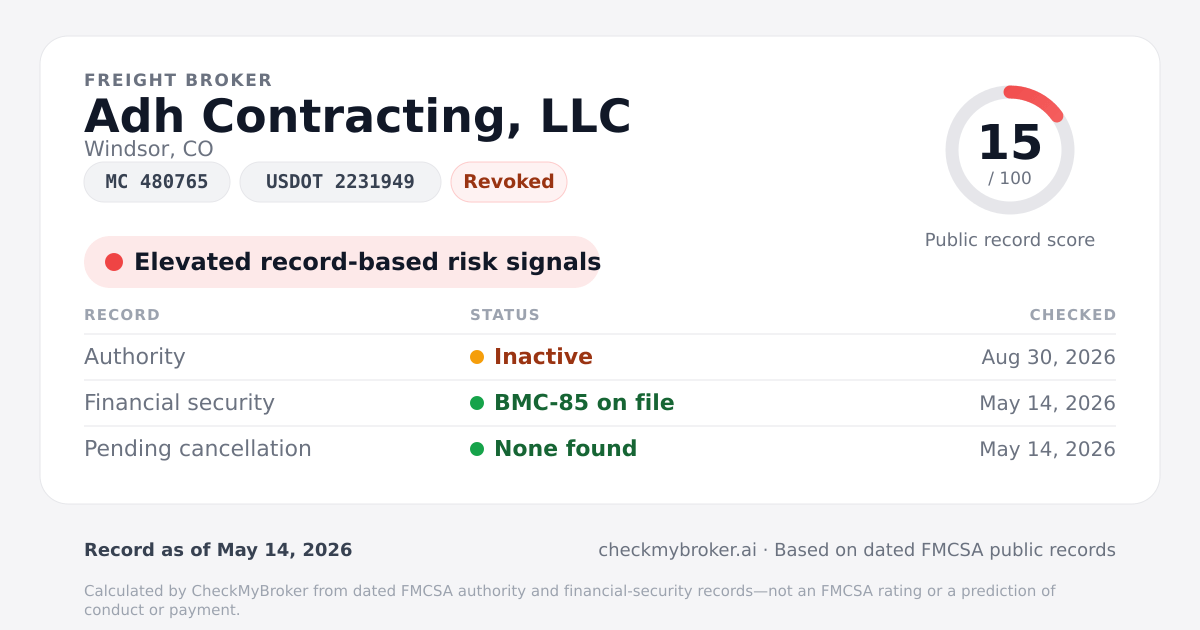Click the Elevated record-based risk signals banner
The image size is (1200, 630).
(342, 262)
